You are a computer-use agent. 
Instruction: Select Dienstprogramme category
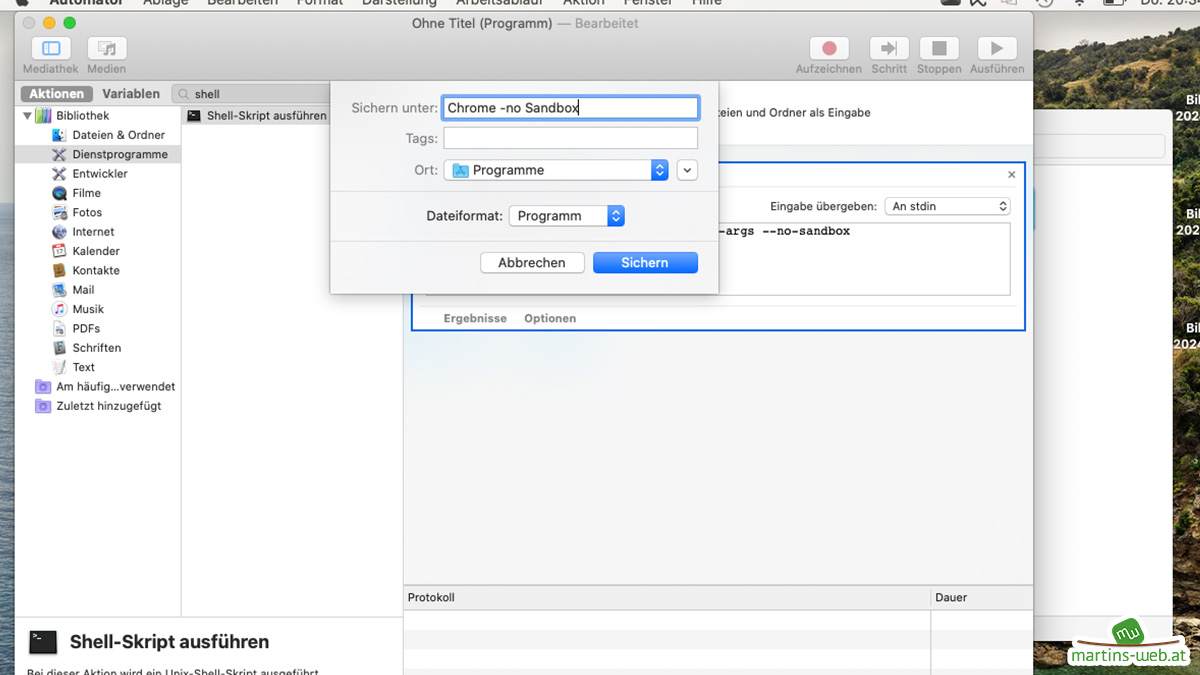119,154
